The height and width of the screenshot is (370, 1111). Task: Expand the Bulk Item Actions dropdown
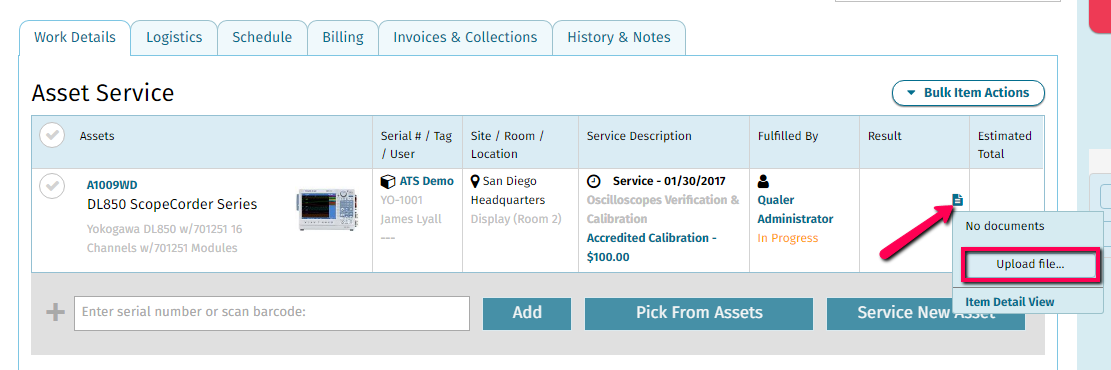point(968,93)
